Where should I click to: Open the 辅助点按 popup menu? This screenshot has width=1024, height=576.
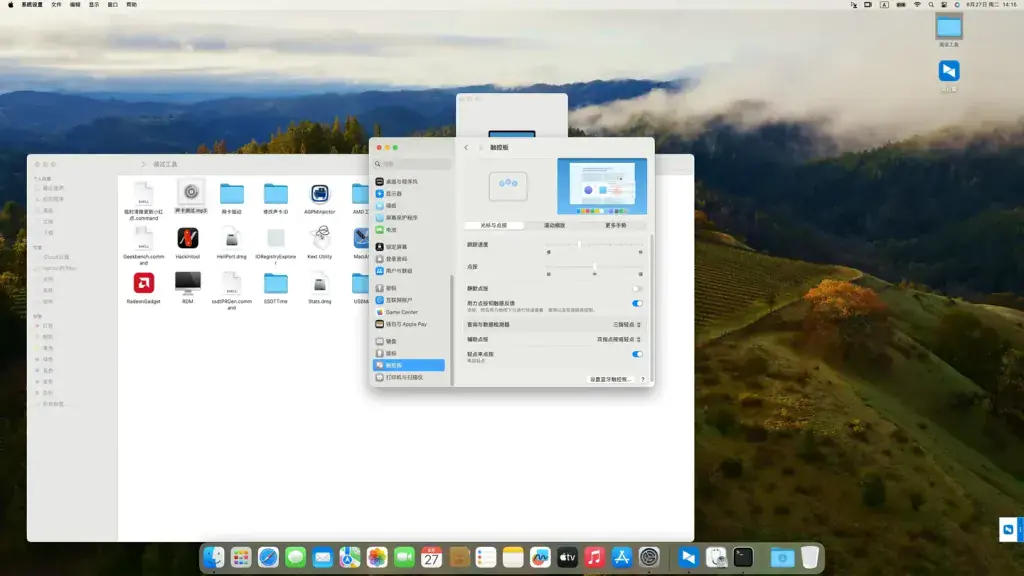click(618, 340)
